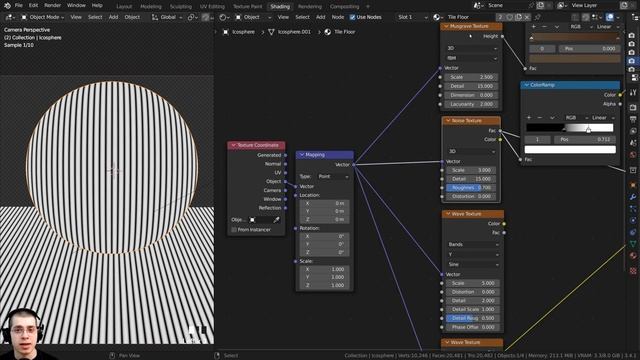Click the eyedropper in the Texture Coordinate node

tap(276, 220)
